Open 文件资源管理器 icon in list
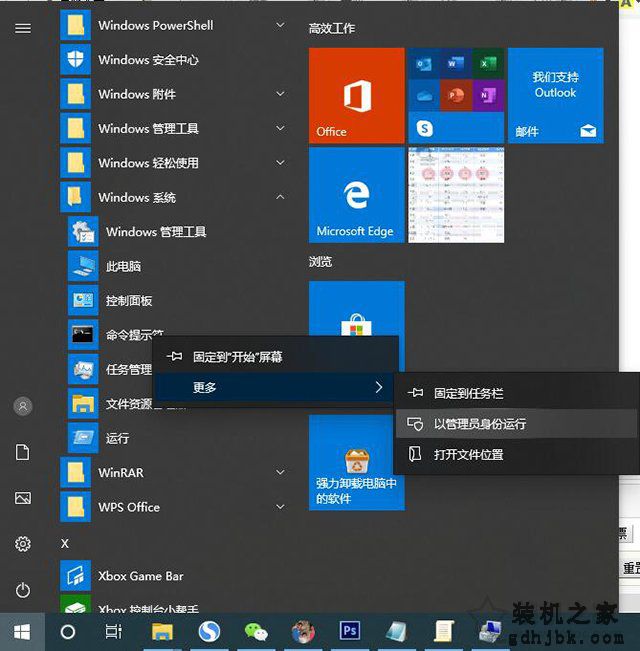Screen dimensions: 640x651 tap(83, 404)
